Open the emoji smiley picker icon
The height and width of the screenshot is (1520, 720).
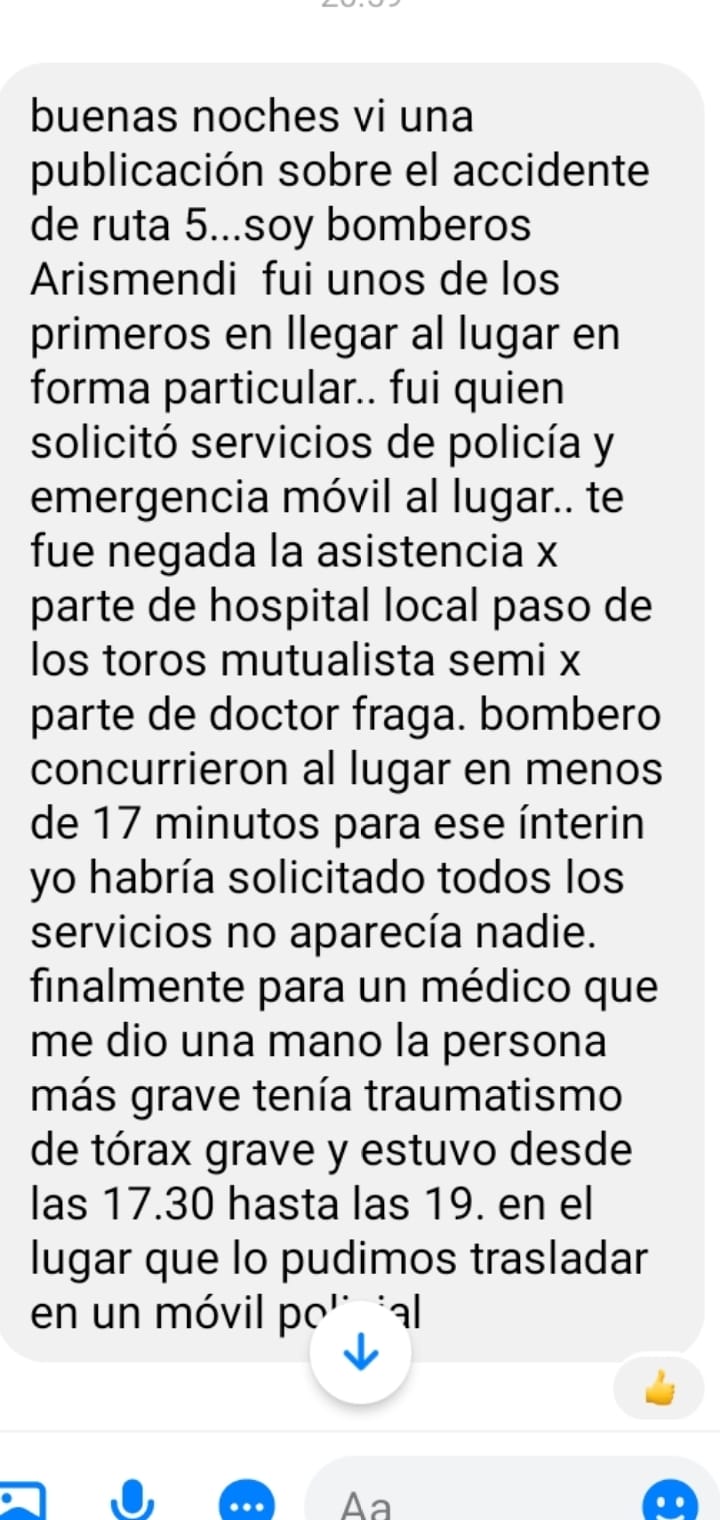click(669, 1501)
